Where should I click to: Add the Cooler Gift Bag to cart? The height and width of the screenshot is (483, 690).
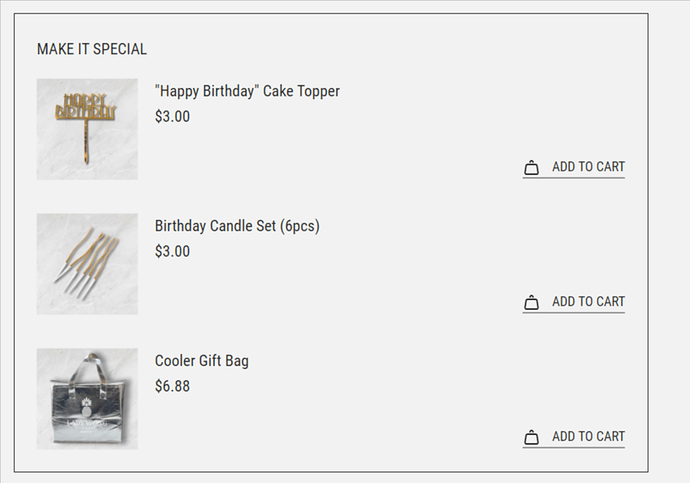pyautogui.click(x=588, y=437)
